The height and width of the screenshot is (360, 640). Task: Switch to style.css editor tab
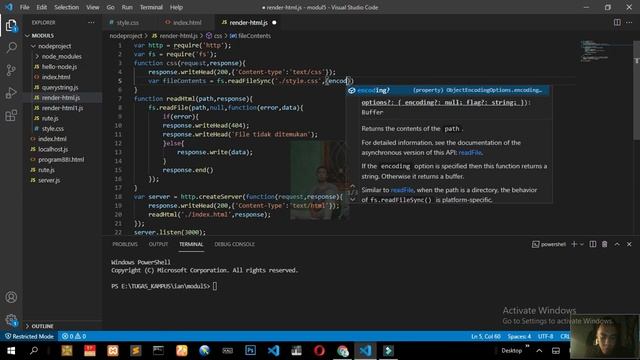pos(127,22)
